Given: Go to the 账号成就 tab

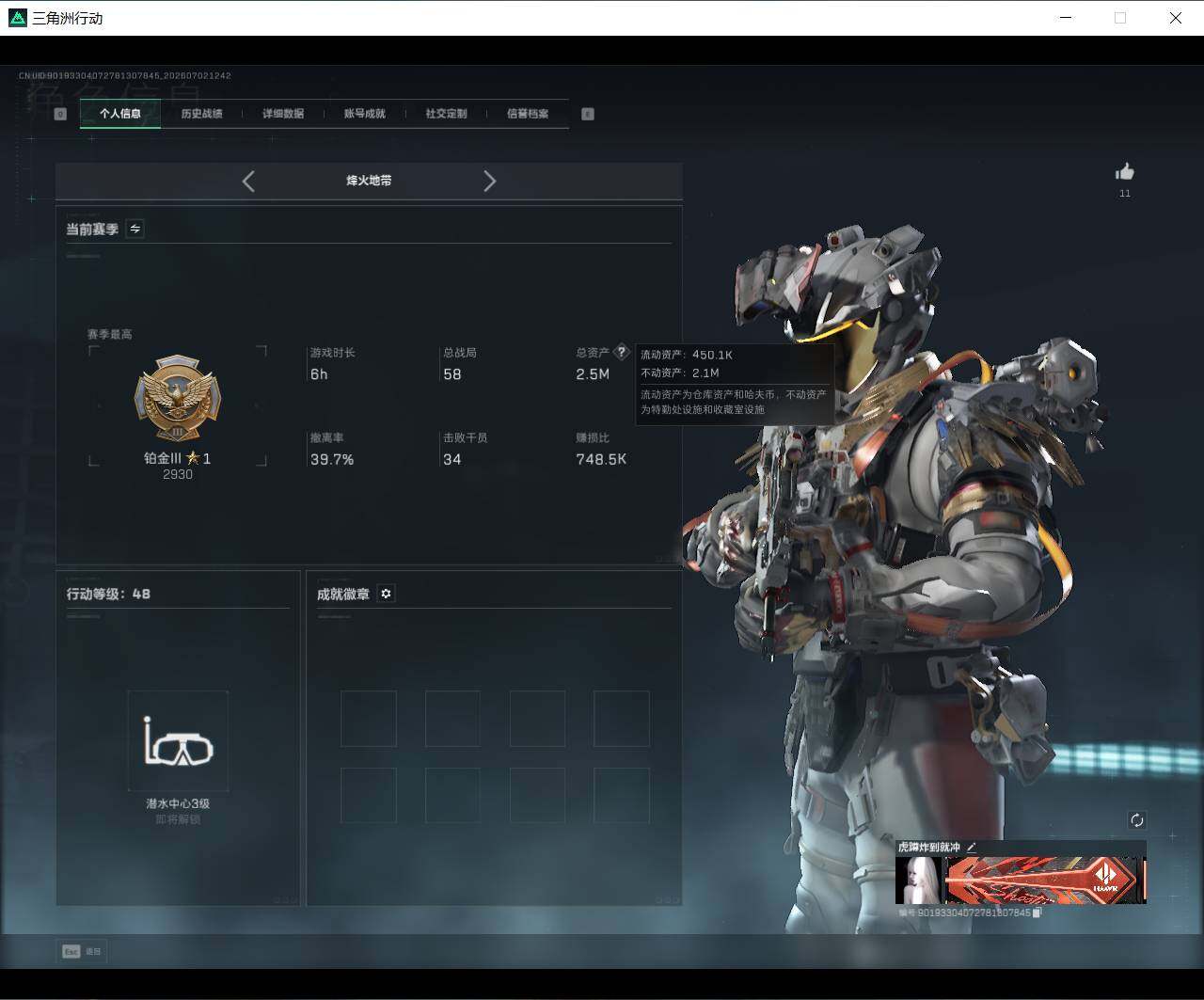Looking at the screenshot, I should pyautogui.click(x=365, y=114).
